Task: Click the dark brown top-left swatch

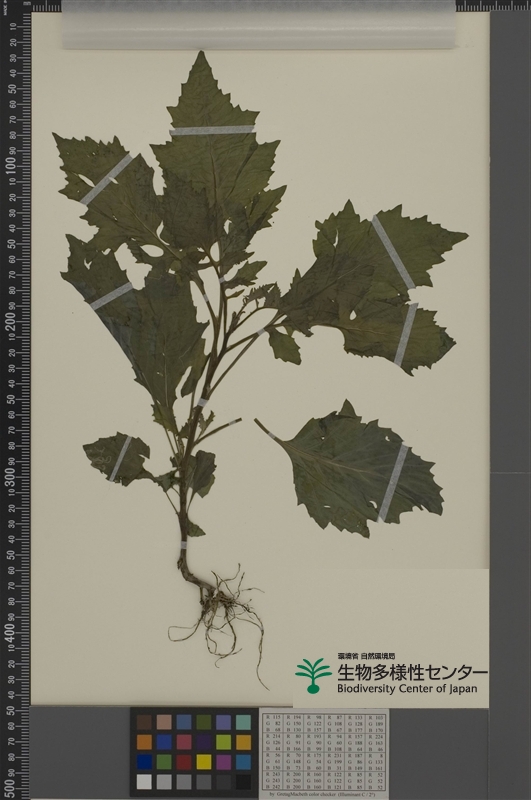Action: point(144,722)
